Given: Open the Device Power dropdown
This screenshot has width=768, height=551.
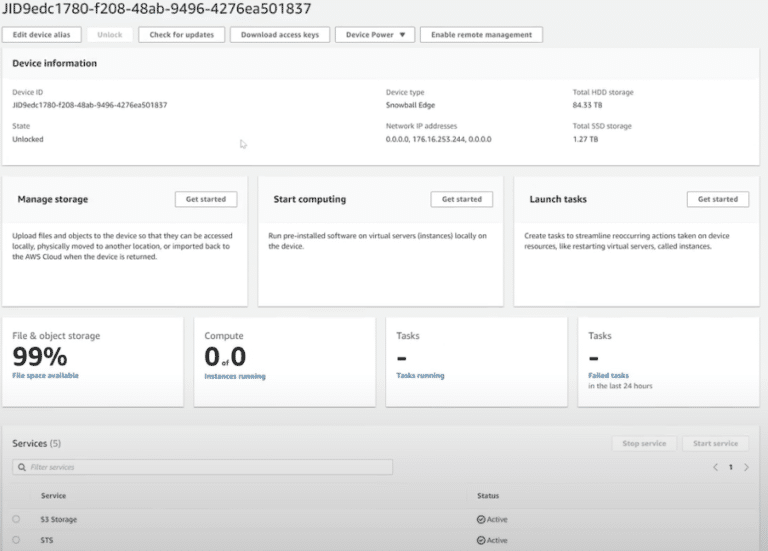Looking at the screenshot, I should 375,35.
